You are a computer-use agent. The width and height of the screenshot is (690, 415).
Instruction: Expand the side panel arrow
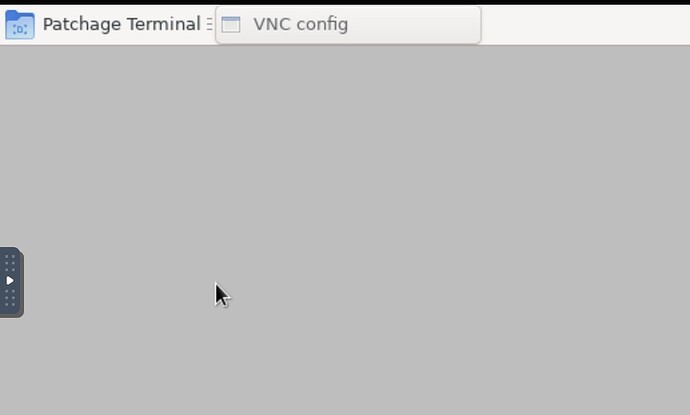[x=10, y=280]
